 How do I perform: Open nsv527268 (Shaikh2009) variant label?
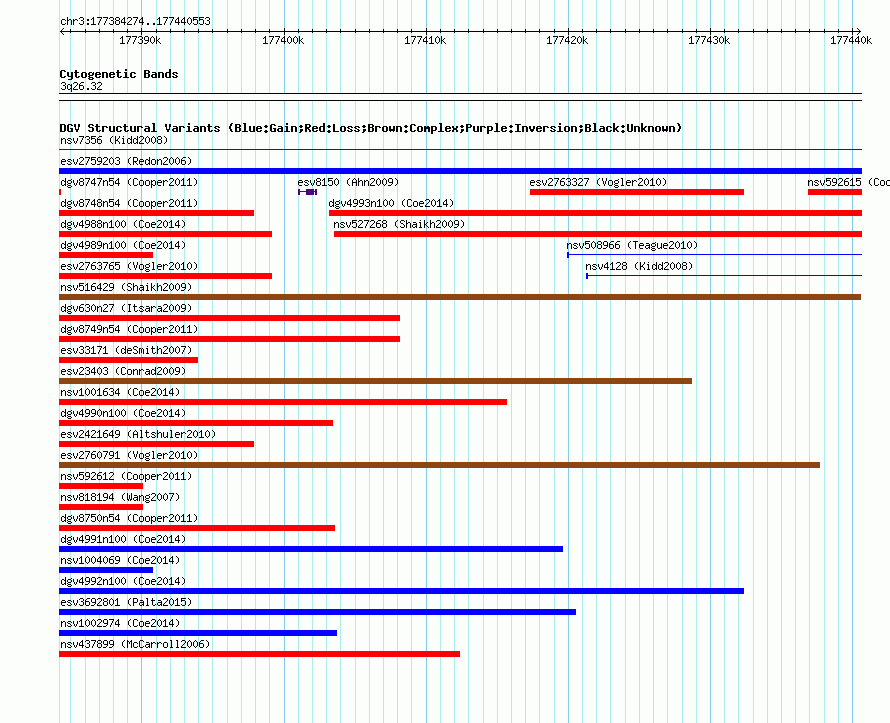click(399, 224)
